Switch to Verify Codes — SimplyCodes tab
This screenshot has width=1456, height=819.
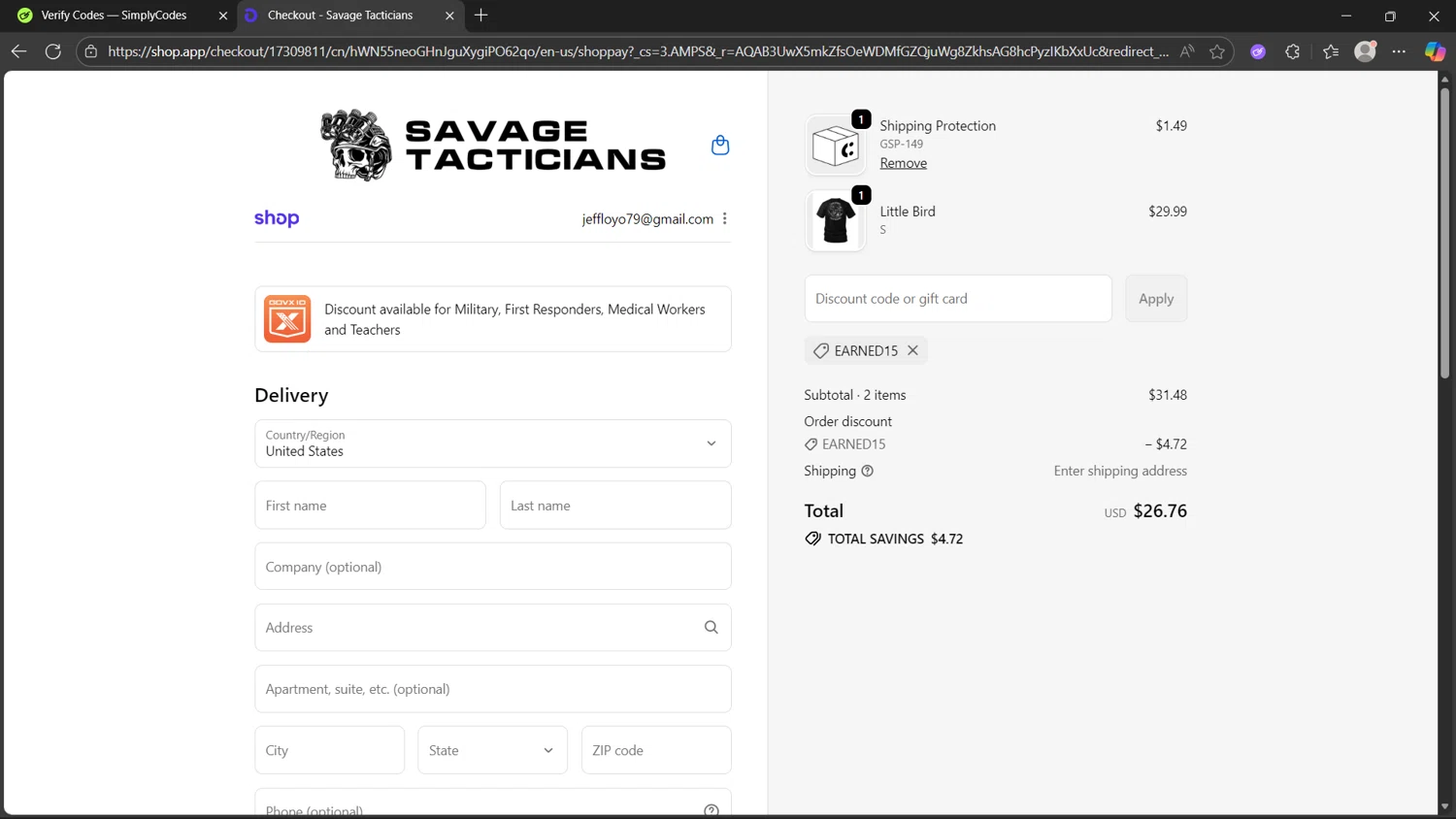point(115,16)
